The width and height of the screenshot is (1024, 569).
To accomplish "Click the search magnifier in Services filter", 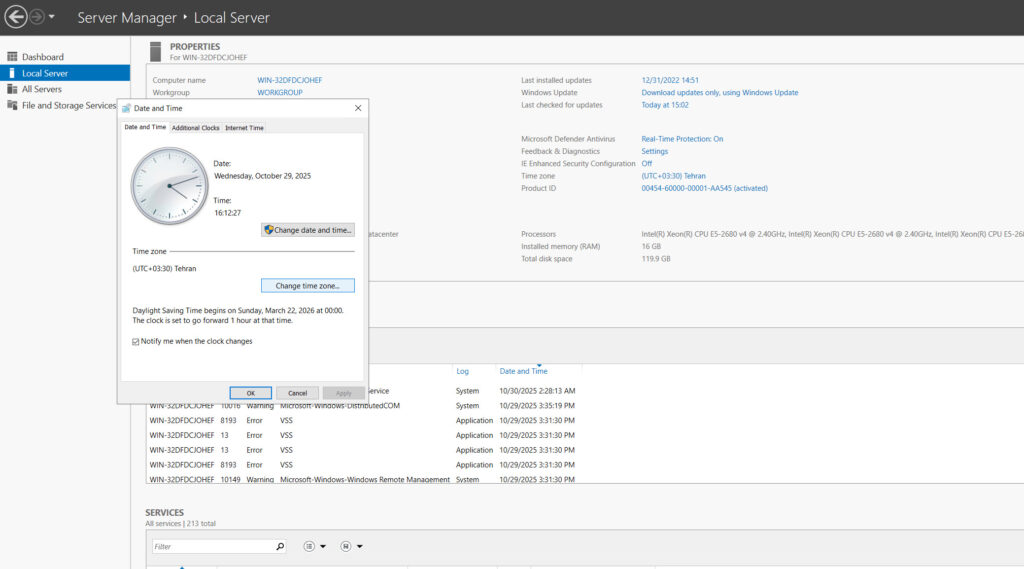I will (x=279, y=546).
